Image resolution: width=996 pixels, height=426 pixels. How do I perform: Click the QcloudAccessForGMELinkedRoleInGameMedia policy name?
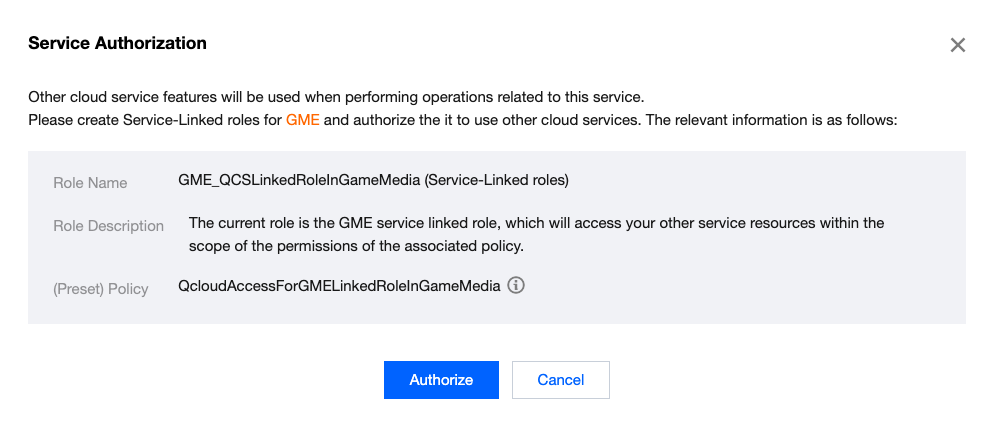[339, 287]
